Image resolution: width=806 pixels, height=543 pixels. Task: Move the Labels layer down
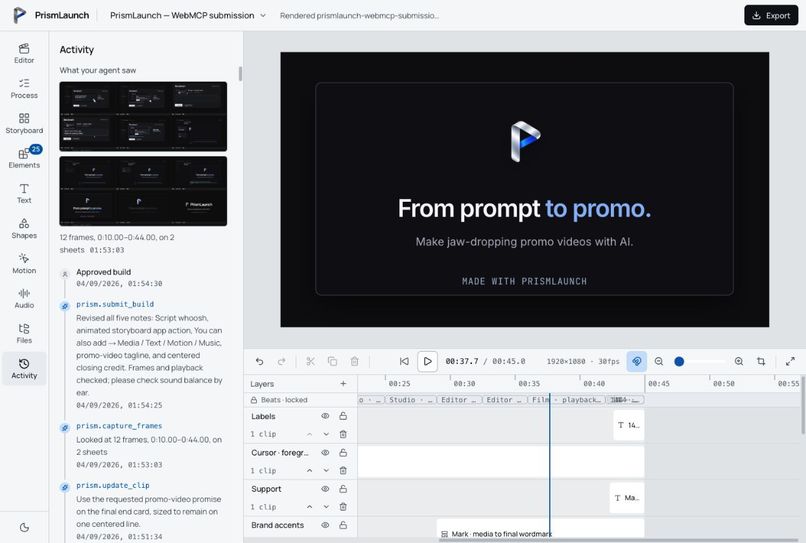pyautogui.click(x=326, y=434)
